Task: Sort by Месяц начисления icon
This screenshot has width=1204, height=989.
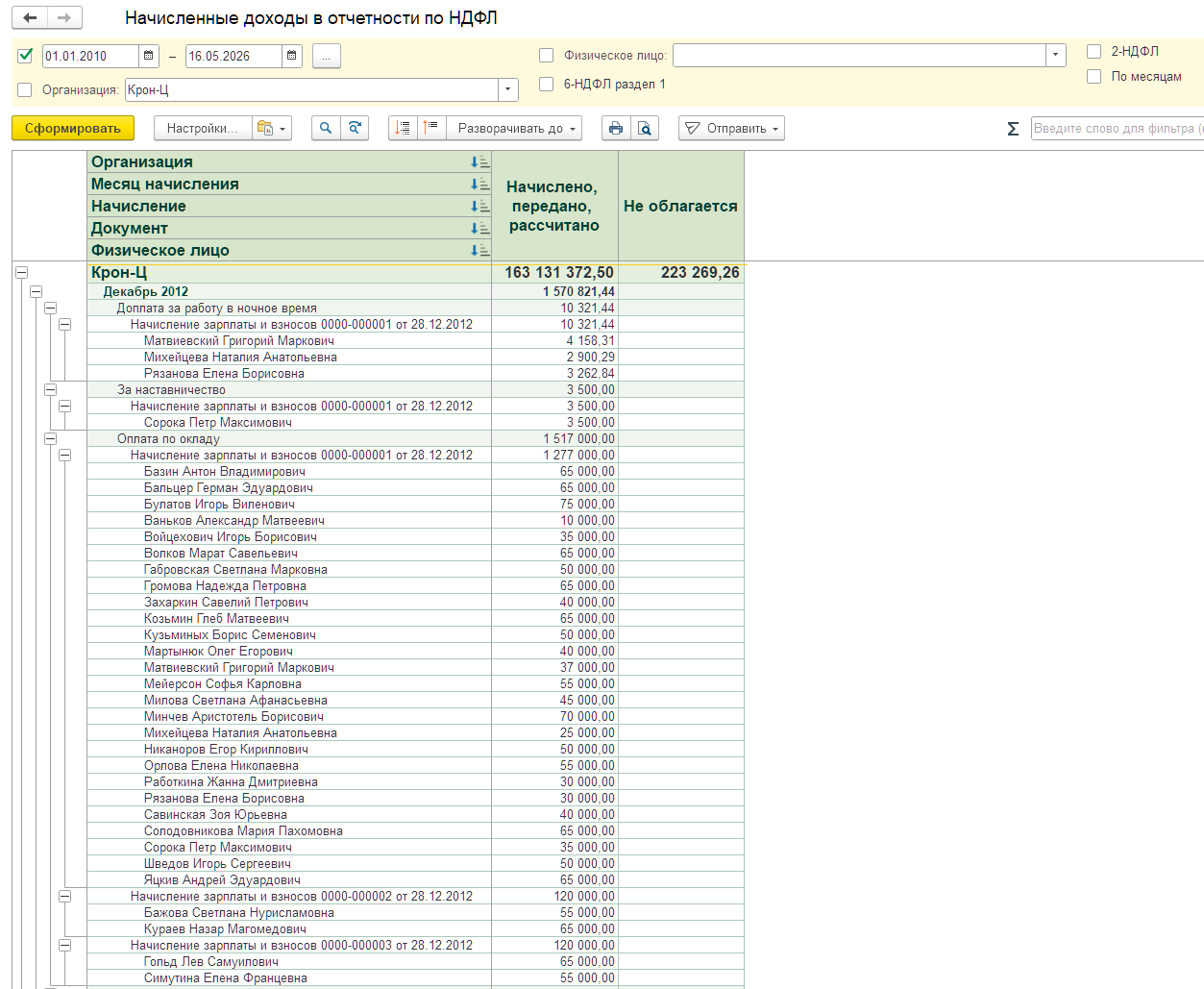Action: [x=479, y=185]
